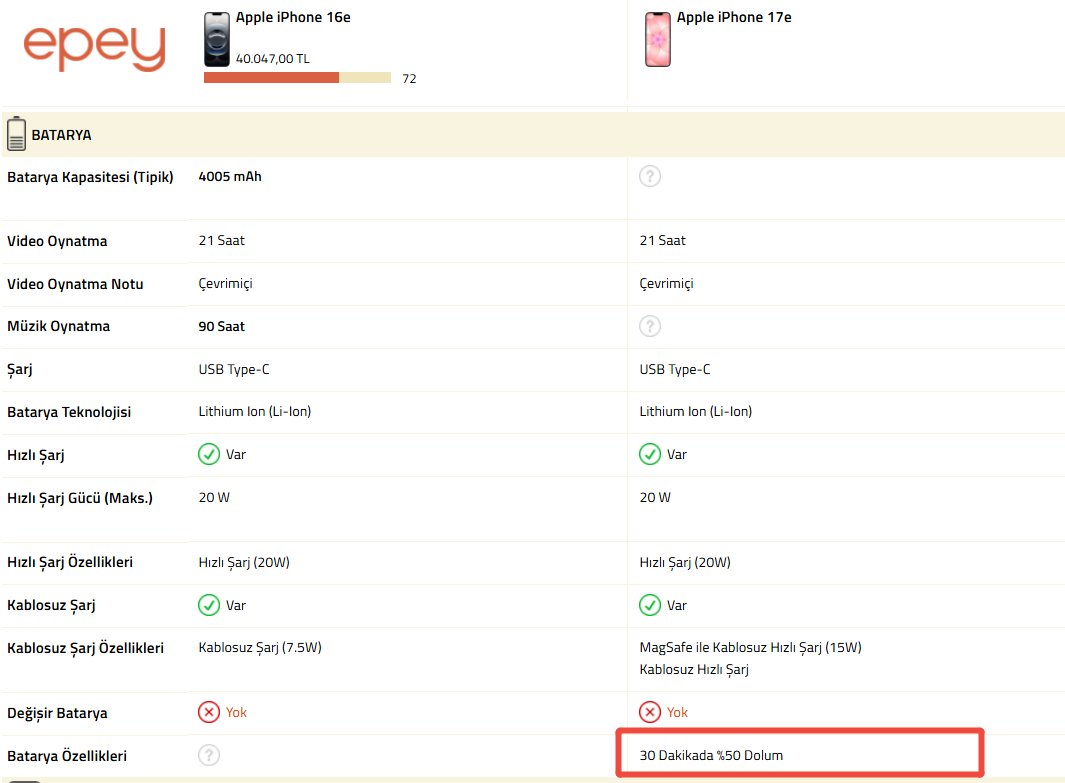
Task: Click green check for iPhone 16e Hızlı Şarj
Action: [209, 455]
